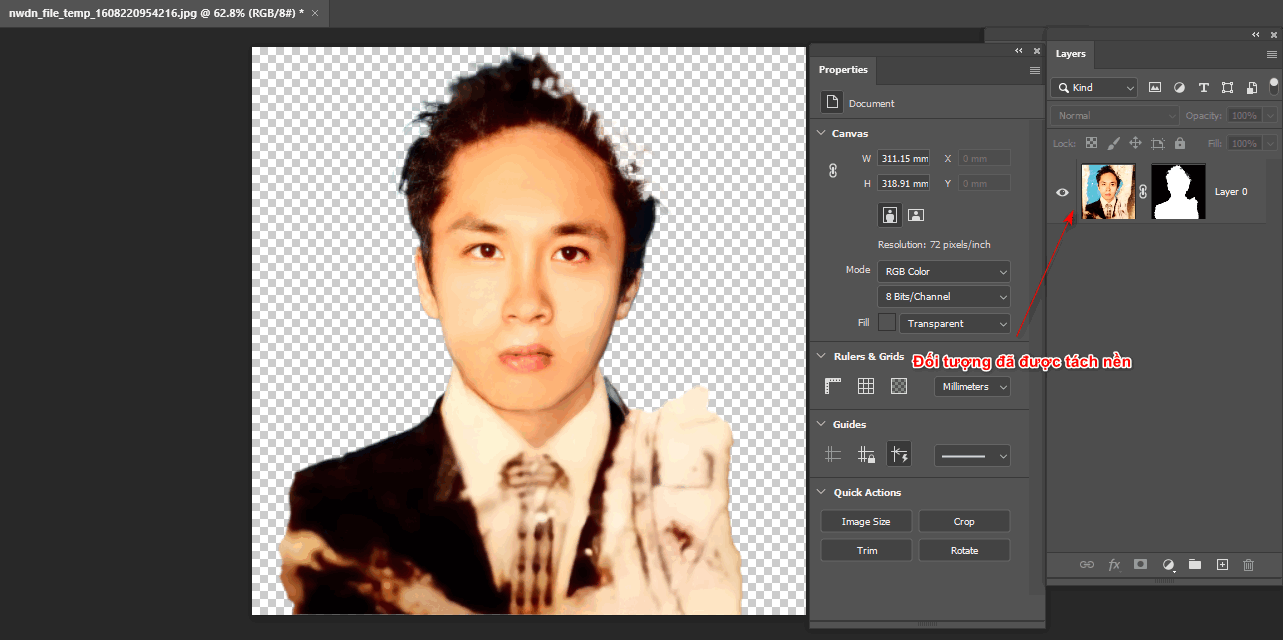
Task: Create a new group folder
Action: [1194, 565]
